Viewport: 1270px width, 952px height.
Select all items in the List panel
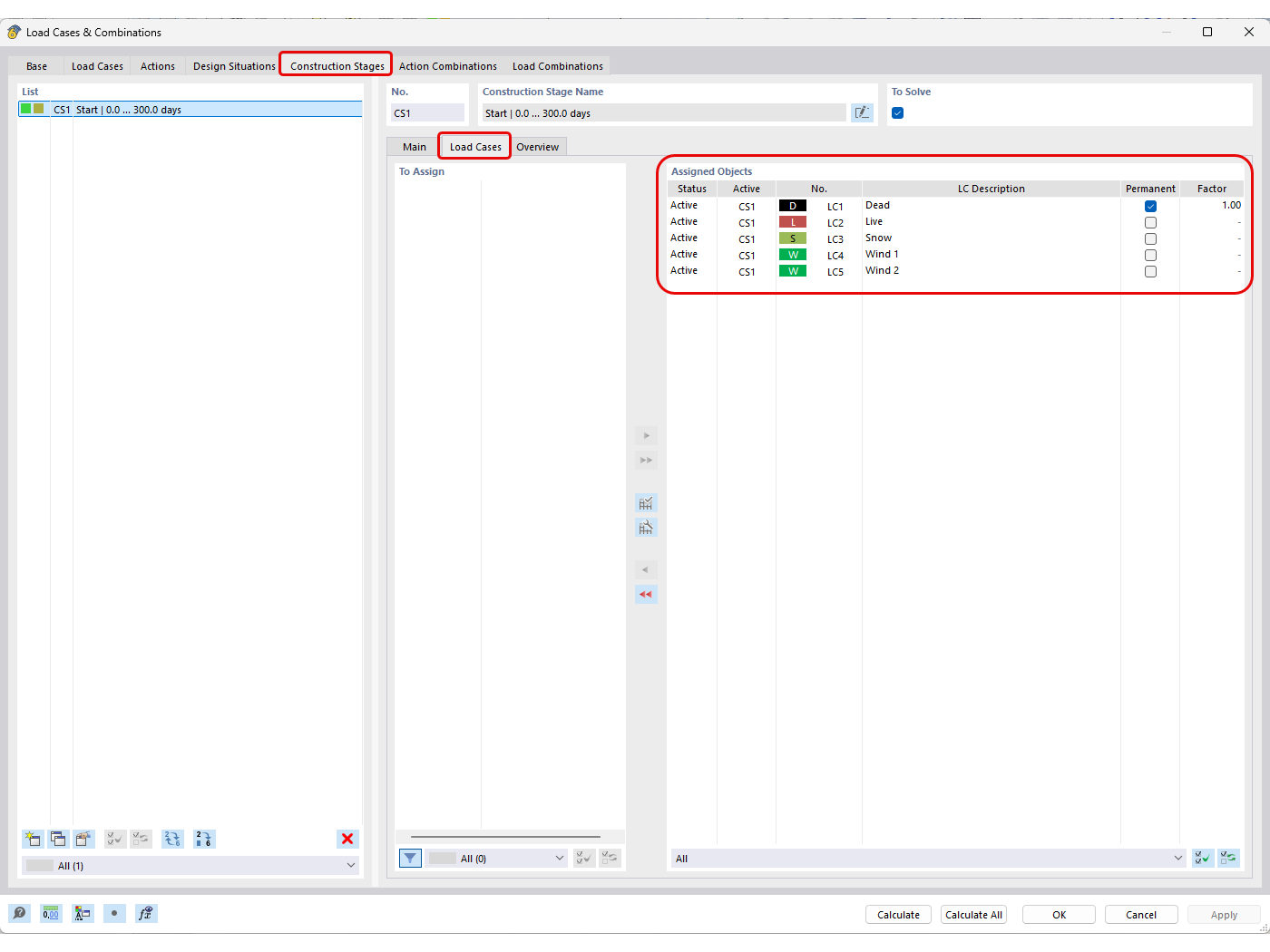[114, 839]
